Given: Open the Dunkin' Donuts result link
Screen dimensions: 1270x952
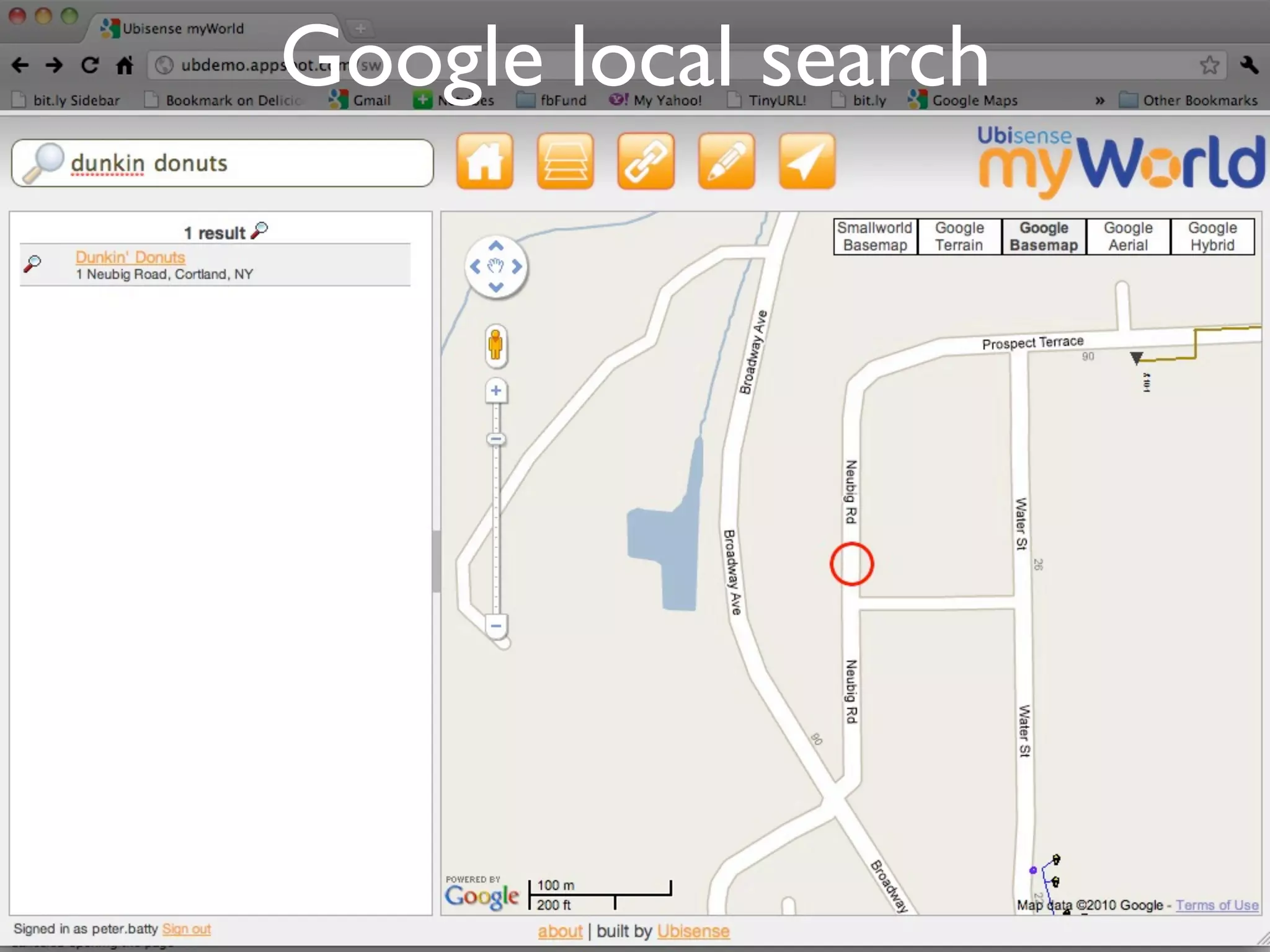Looking at the screenshot, I should tap(130, 257).
